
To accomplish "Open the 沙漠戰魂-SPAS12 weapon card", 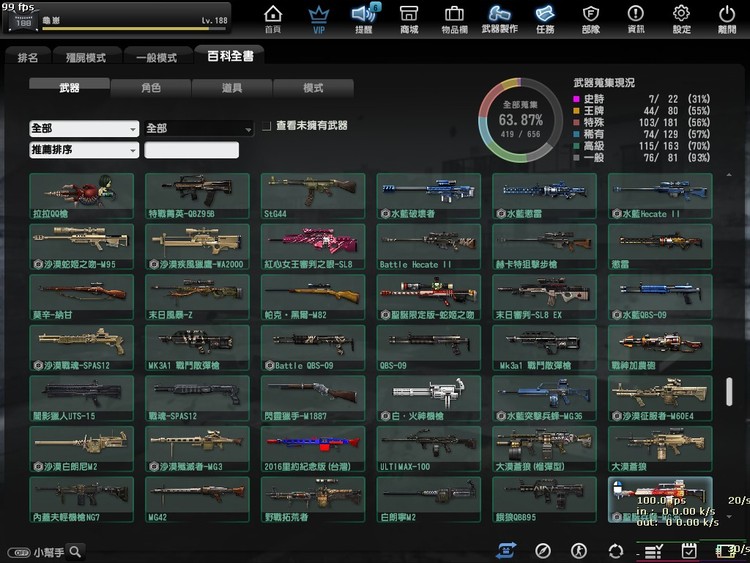I will [82, 348].
